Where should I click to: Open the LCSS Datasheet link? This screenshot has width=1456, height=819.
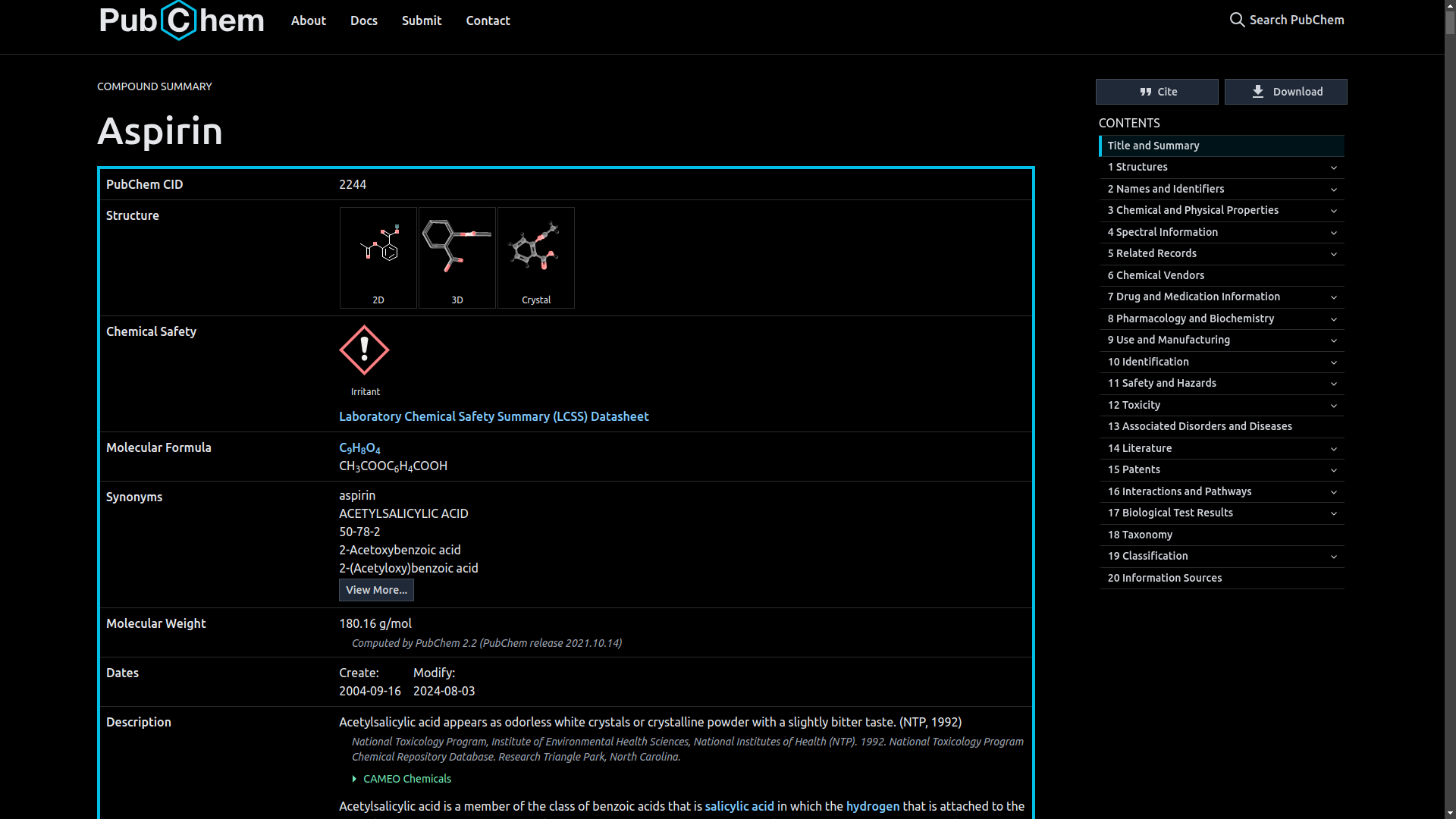494,416
